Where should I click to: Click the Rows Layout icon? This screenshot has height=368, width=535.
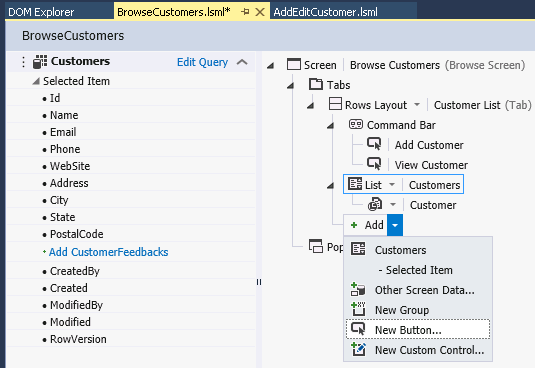pos(335,104)
